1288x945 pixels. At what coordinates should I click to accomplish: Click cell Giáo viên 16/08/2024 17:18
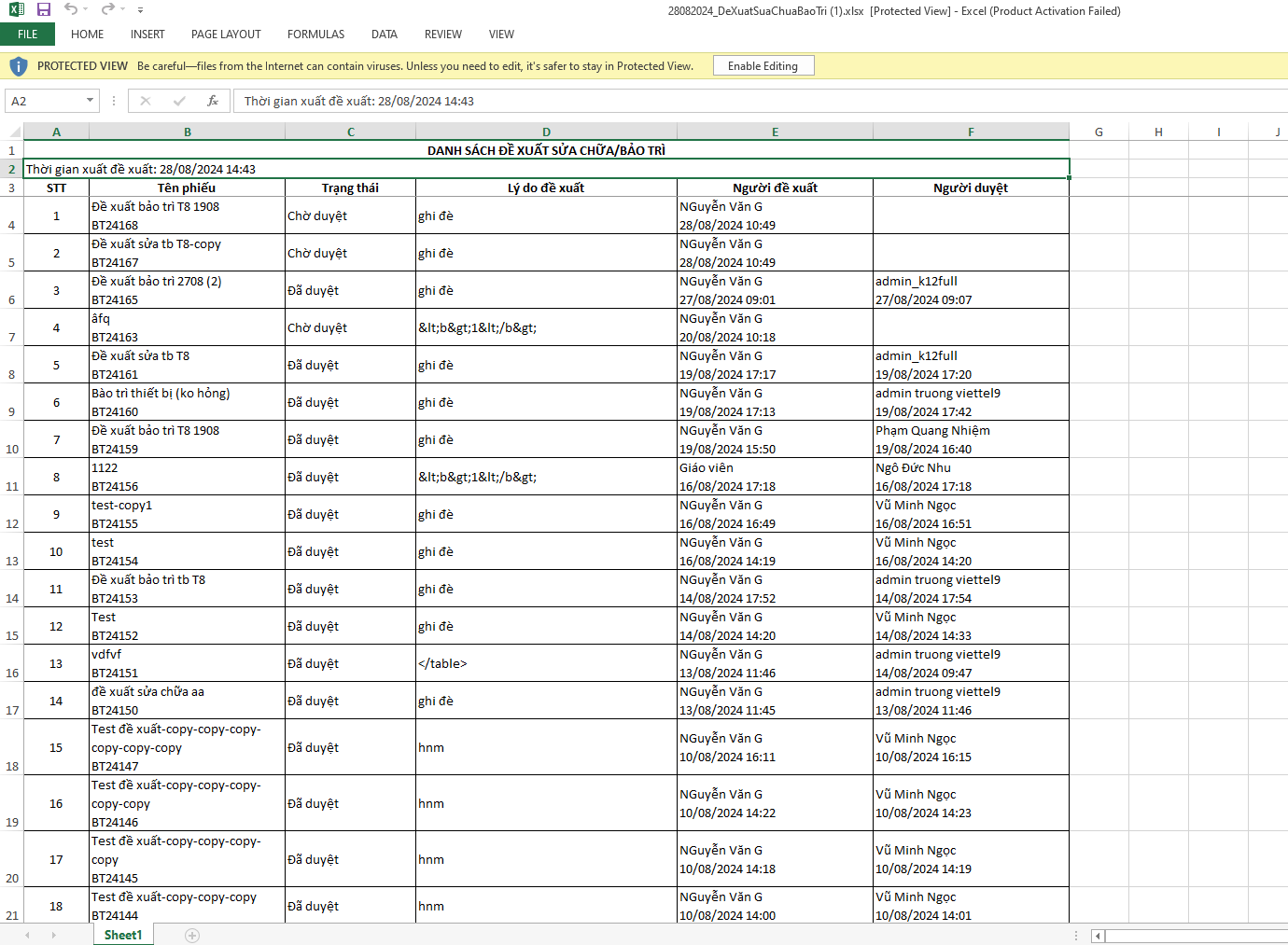coord(775,477)
